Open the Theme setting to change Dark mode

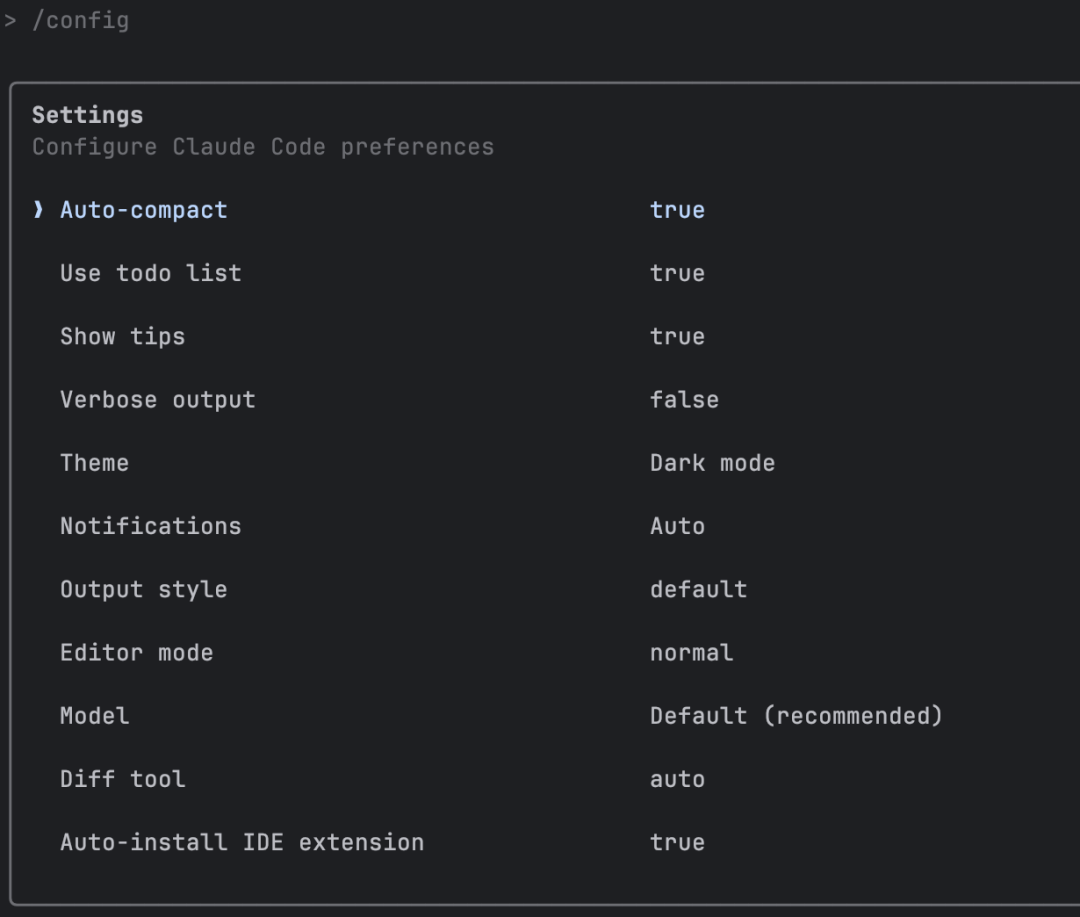point(94,462)
